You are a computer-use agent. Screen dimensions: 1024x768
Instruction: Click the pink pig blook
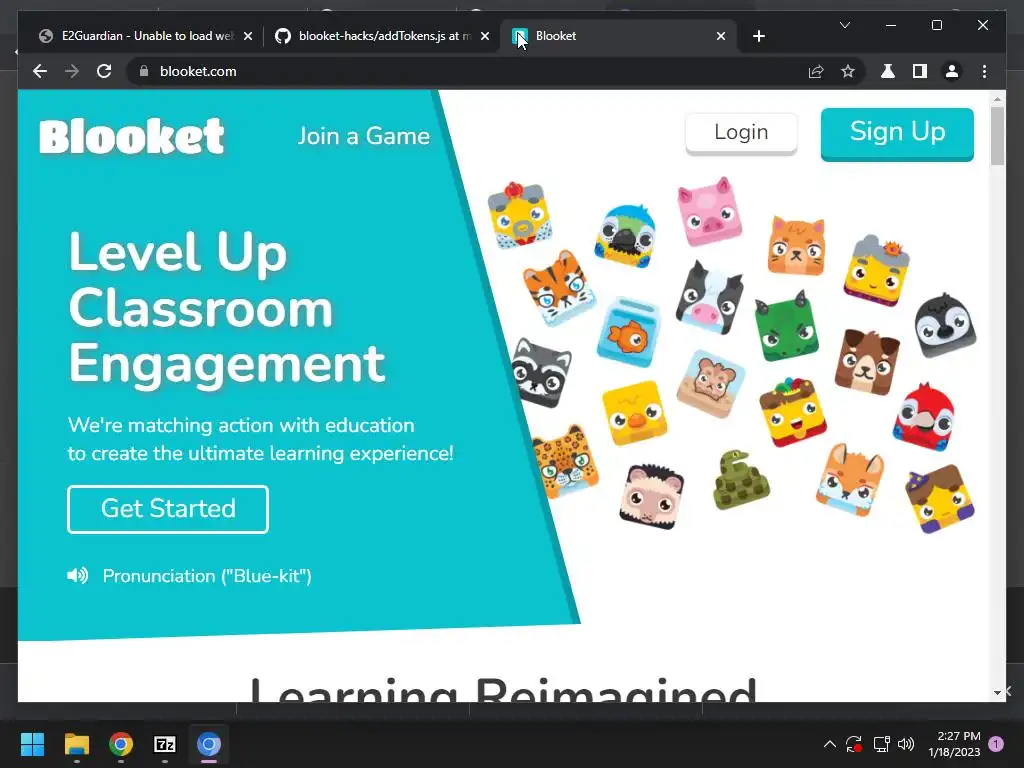709,212
